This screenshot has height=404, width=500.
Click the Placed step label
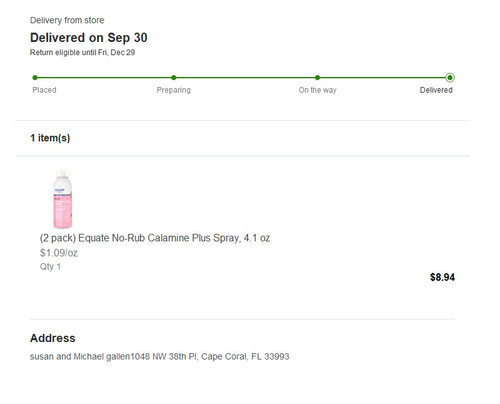[x=44, y=90]
